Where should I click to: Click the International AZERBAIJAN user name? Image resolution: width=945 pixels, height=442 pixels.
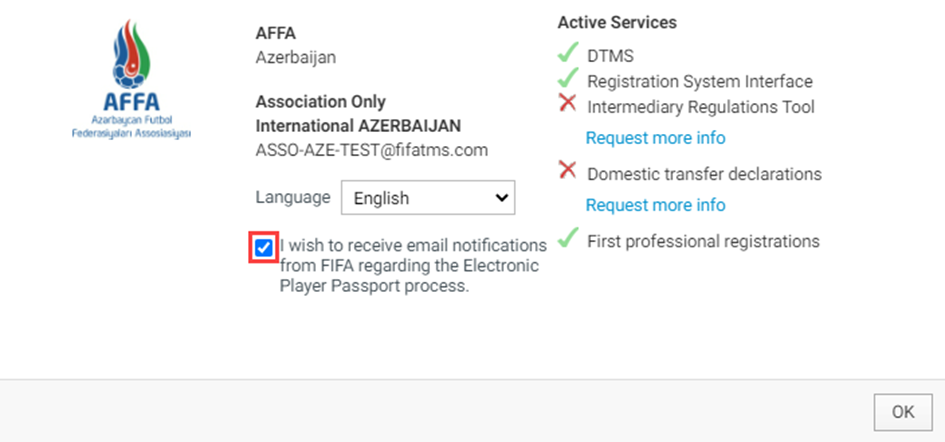358,126
